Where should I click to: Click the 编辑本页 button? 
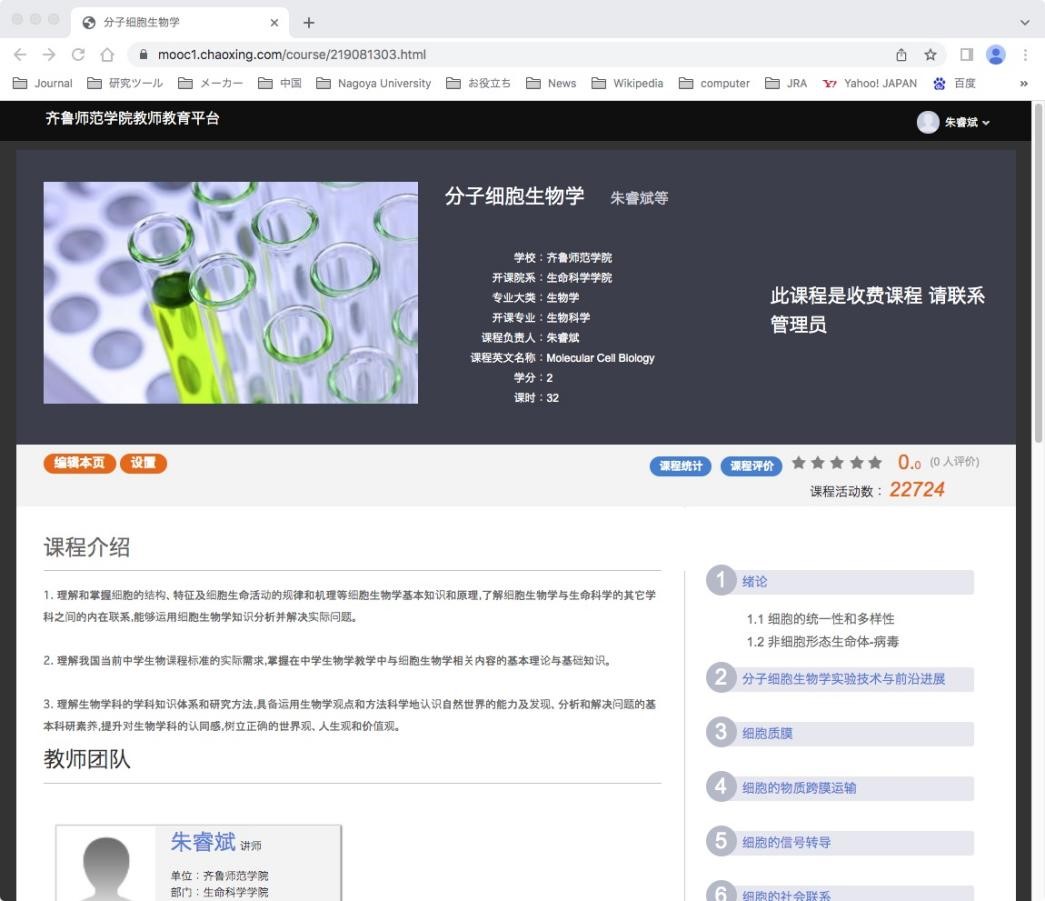[79, 463]
